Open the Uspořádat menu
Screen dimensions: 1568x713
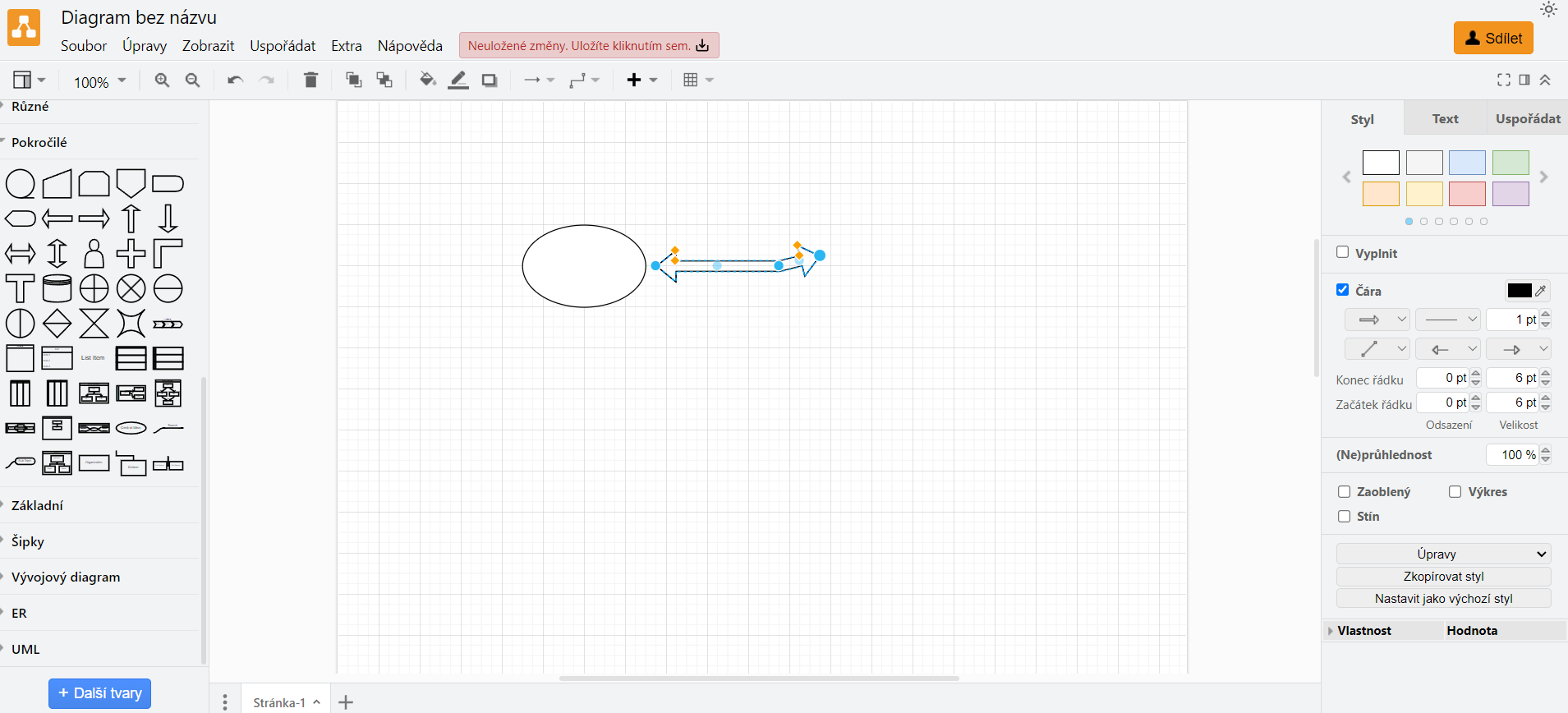[283, 46]
